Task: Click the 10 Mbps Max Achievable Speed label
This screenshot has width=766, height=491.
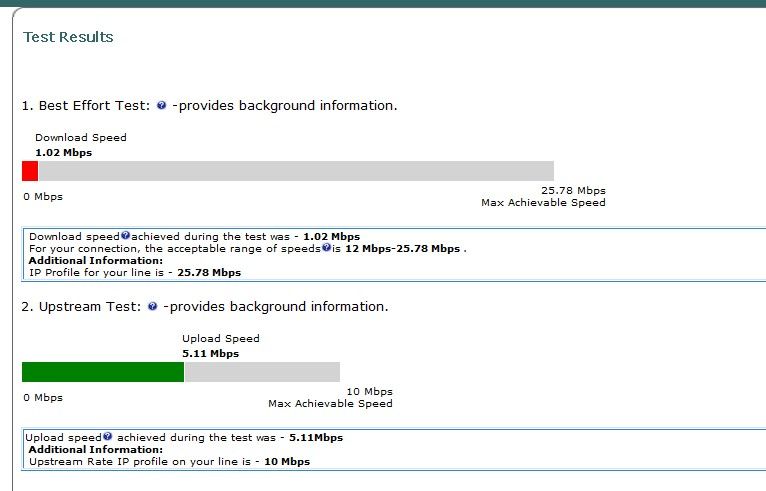Action: click(330, 398)
